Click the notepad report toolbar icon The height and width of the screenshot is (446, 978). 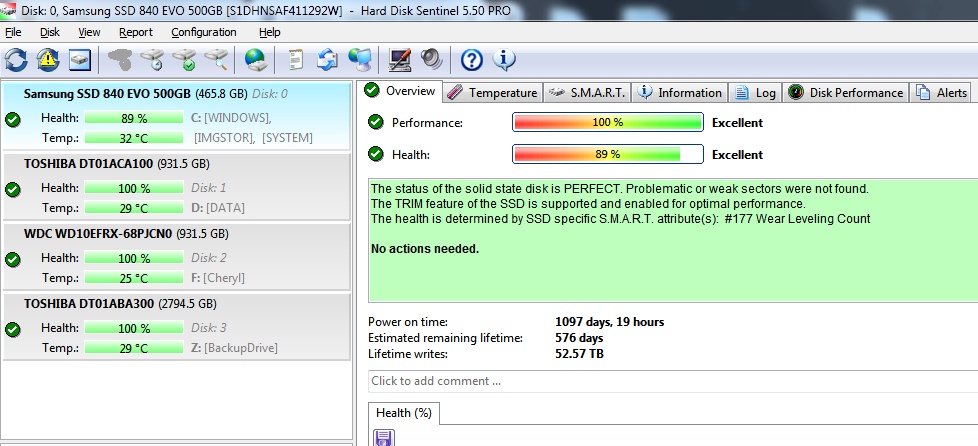pyautogui.click(x=295, y=60)
